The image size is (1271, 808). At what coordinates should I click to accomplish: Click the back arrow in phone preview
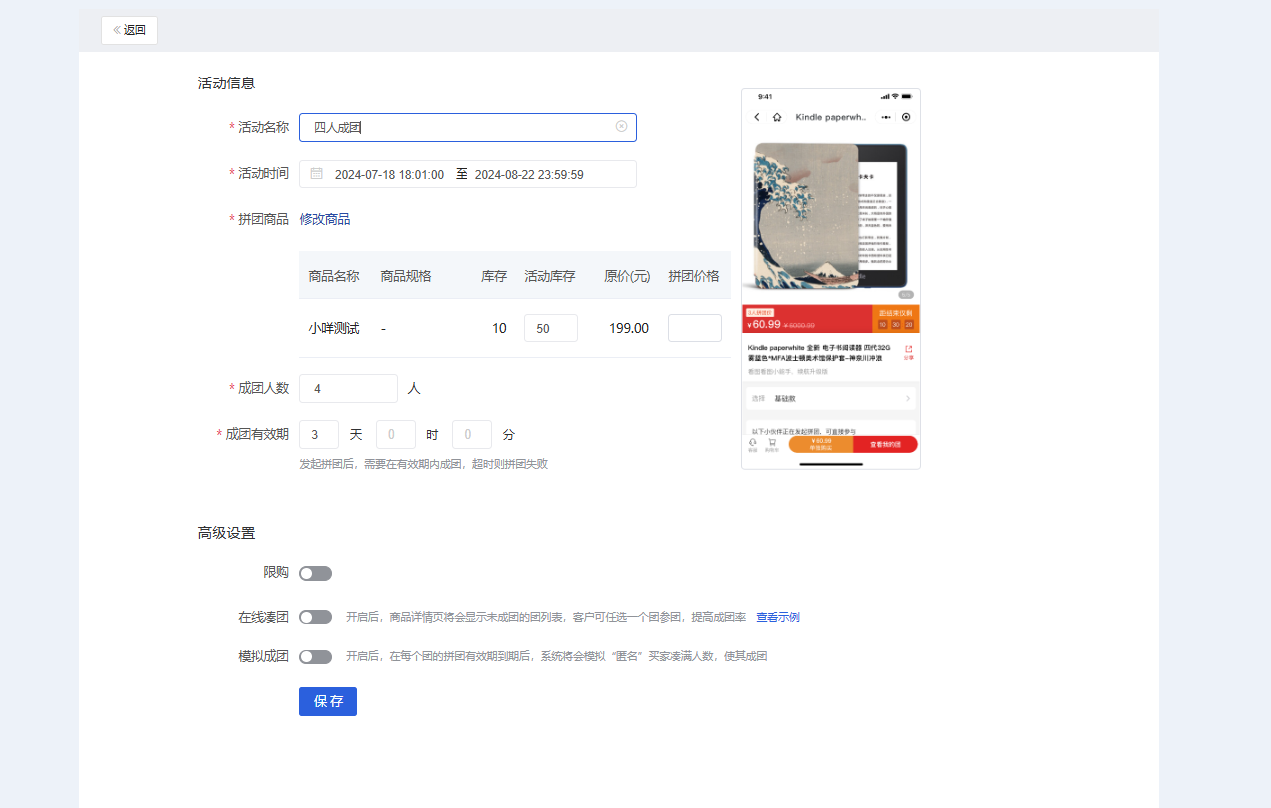757,117
